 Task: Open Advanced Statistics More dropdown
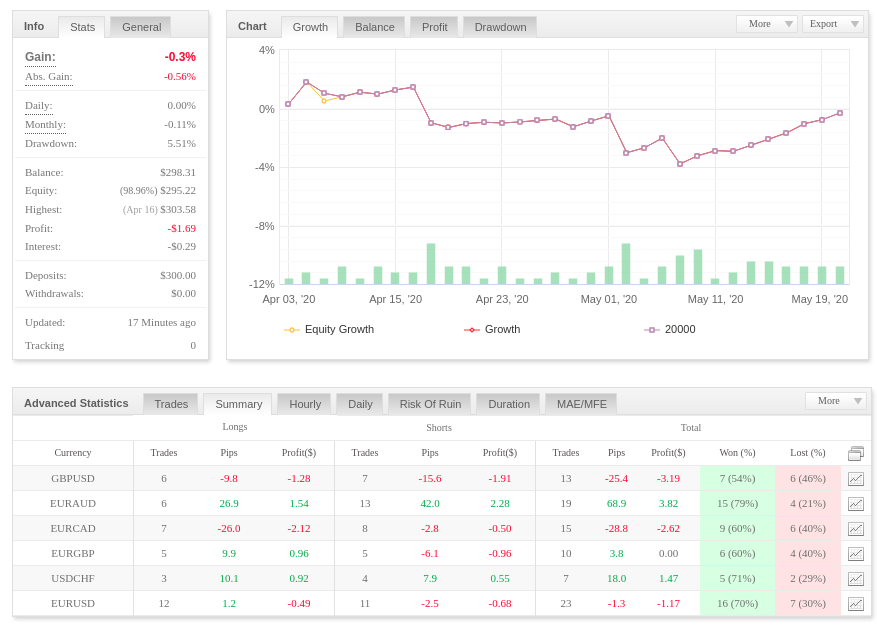tap(836, 401)
